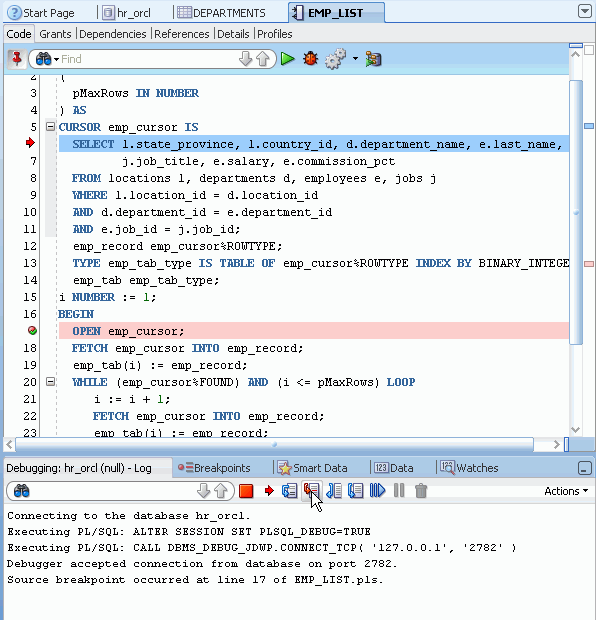Image resolution: width=596 pixels, height=620 pixels.
Task: Open the Dependencies sub-tab
Action: tap(113, 34)
